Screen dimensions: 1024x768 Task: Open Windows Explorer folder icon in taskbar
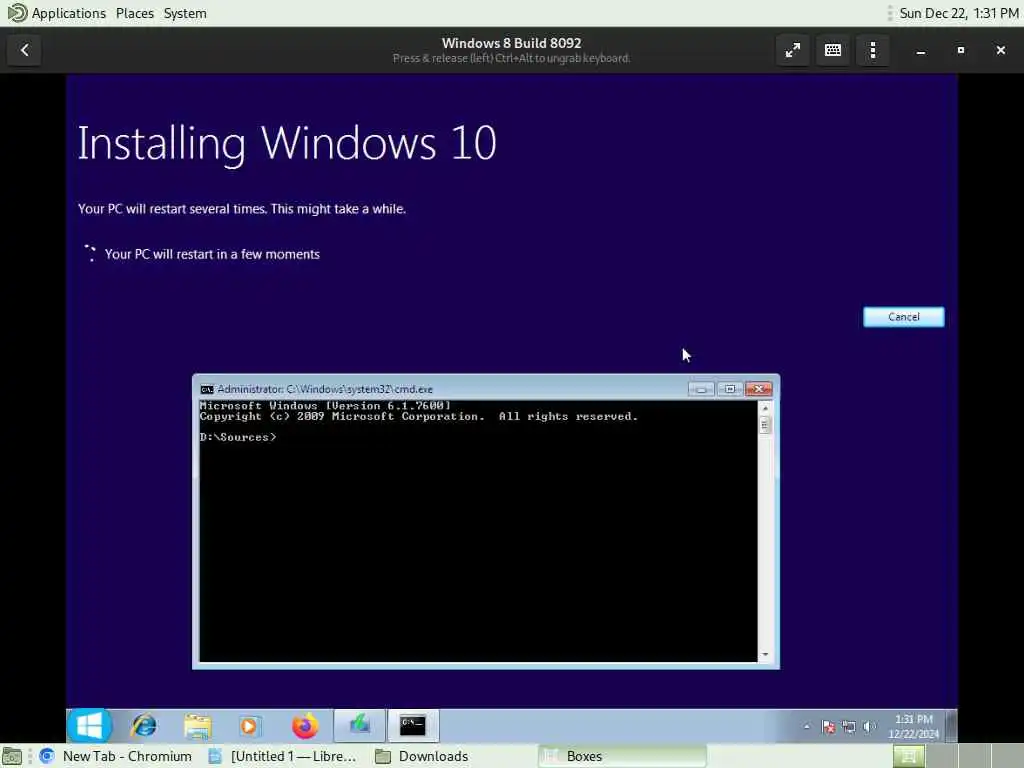coord(197,726)
